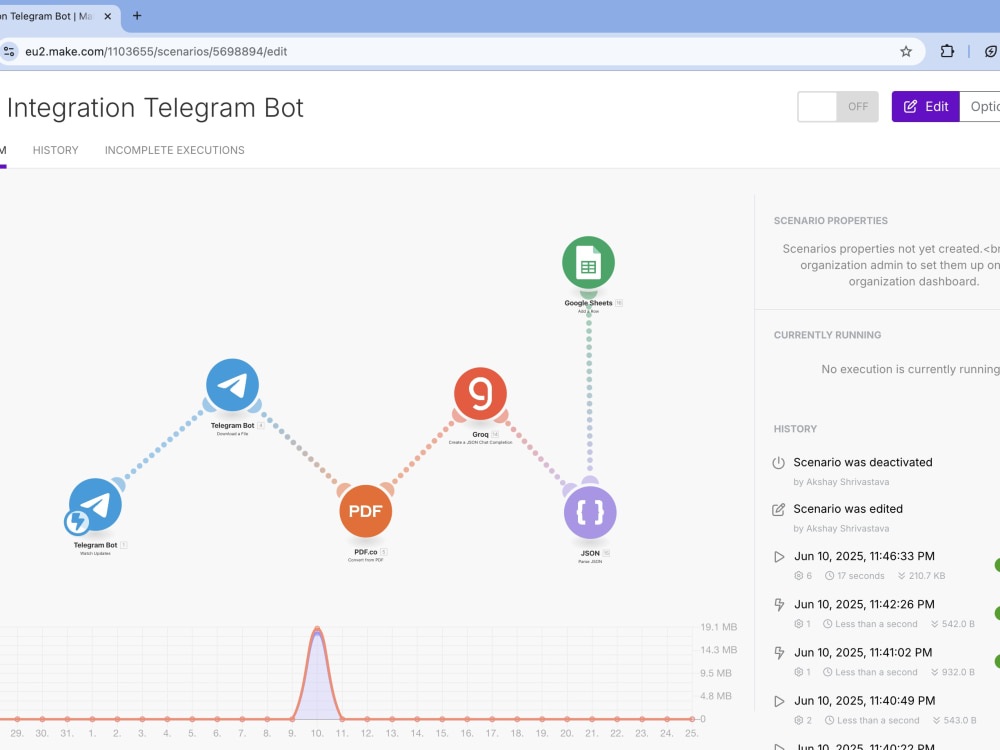Open the PDF.co Convert from PDF module
This screenshot has width=1000, height=750.
(365, 511)
